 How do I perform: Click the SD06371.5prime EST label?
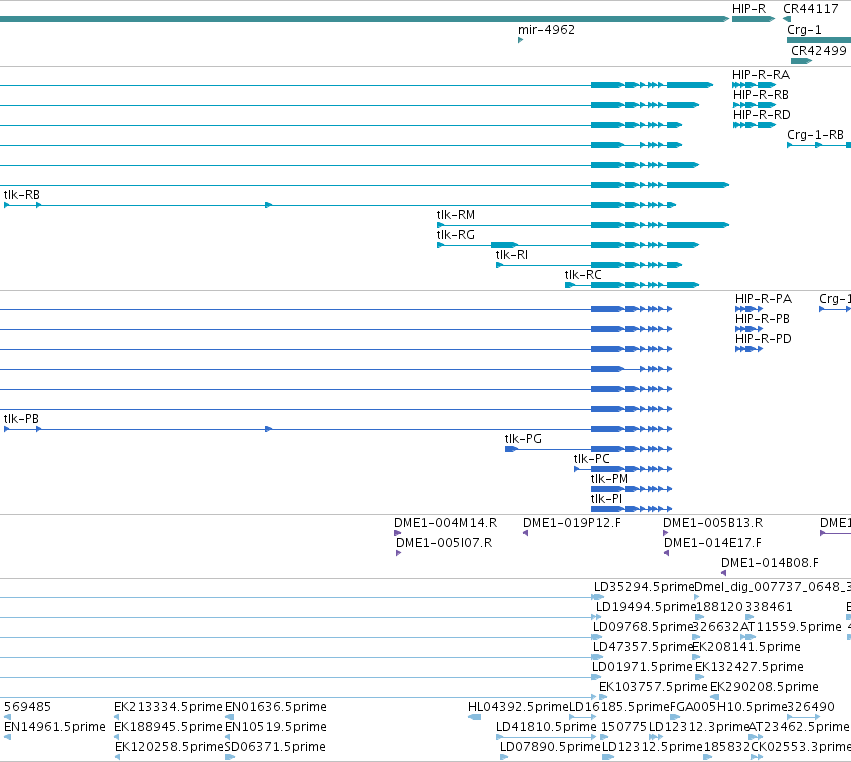tap(275, 747)
